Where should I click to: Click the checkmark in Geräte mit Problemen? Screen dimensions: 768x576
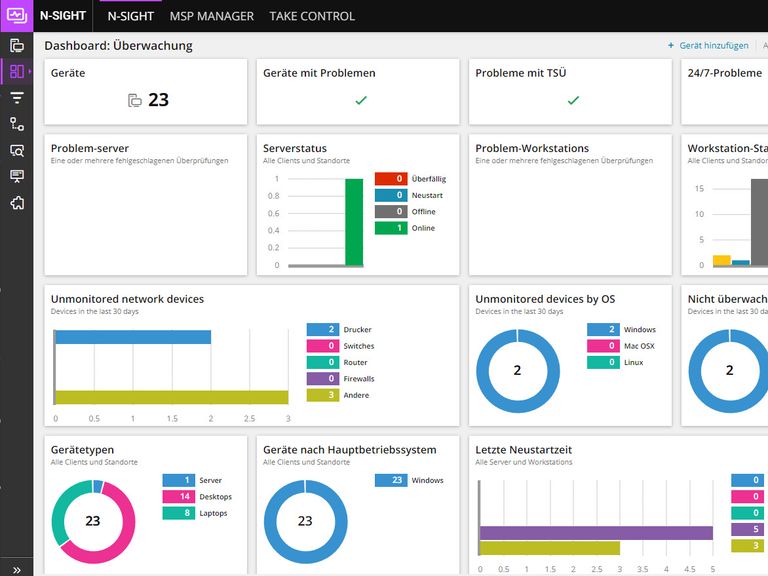point(361,100)
